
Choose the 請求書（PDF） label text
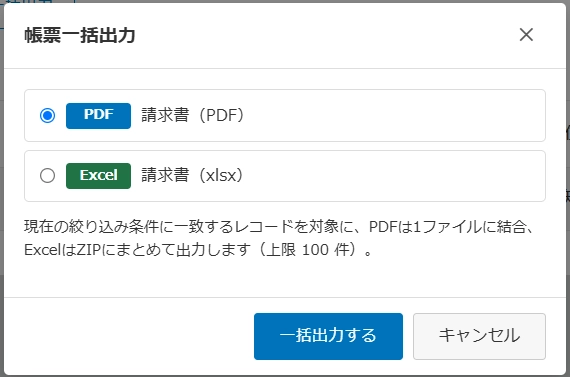click(192, 115)
